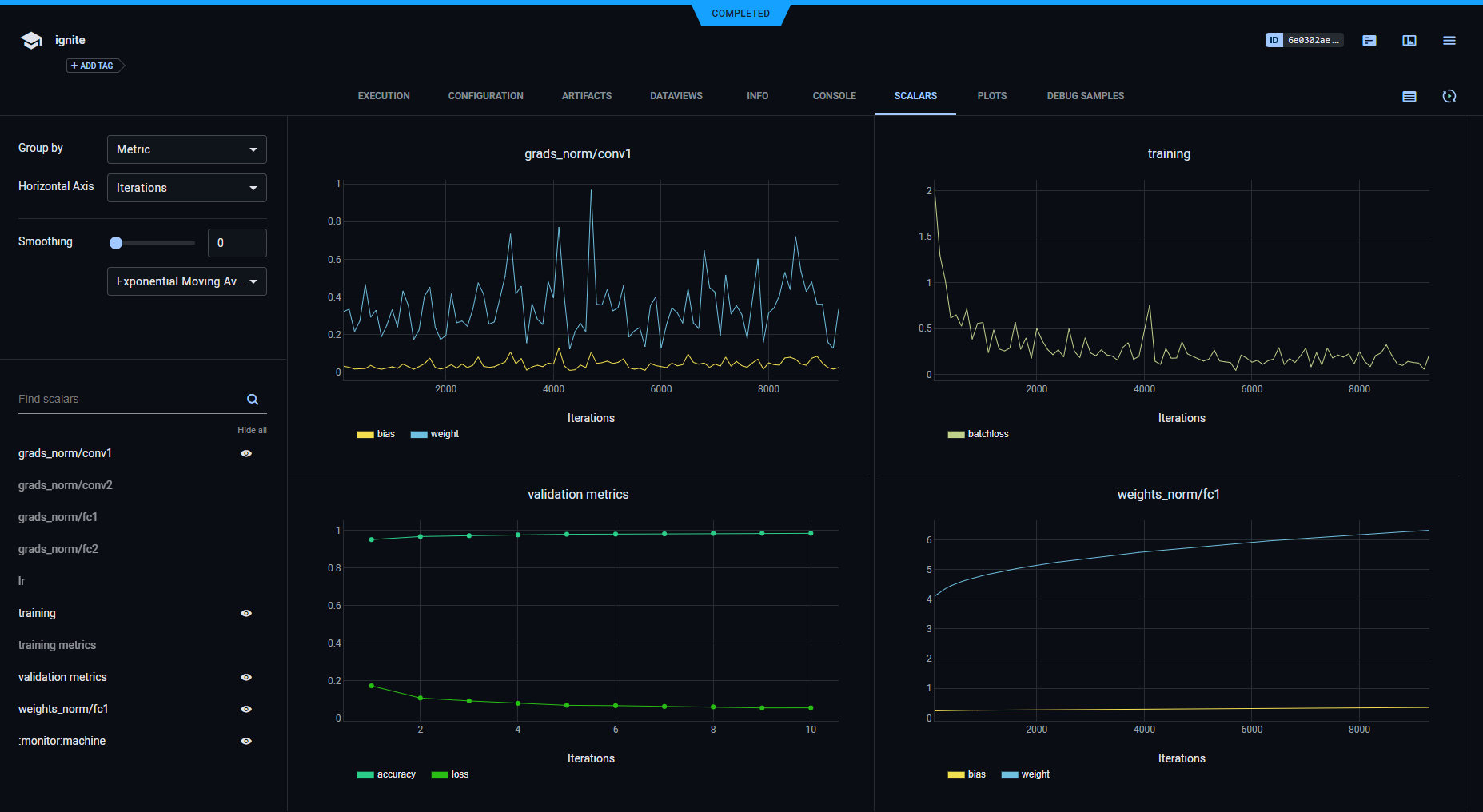The height and width of the screenshot is (812, 1483).
Task: Open the Group by Metric dropdown
Action: pyautogui.click(x=186, y=149)
